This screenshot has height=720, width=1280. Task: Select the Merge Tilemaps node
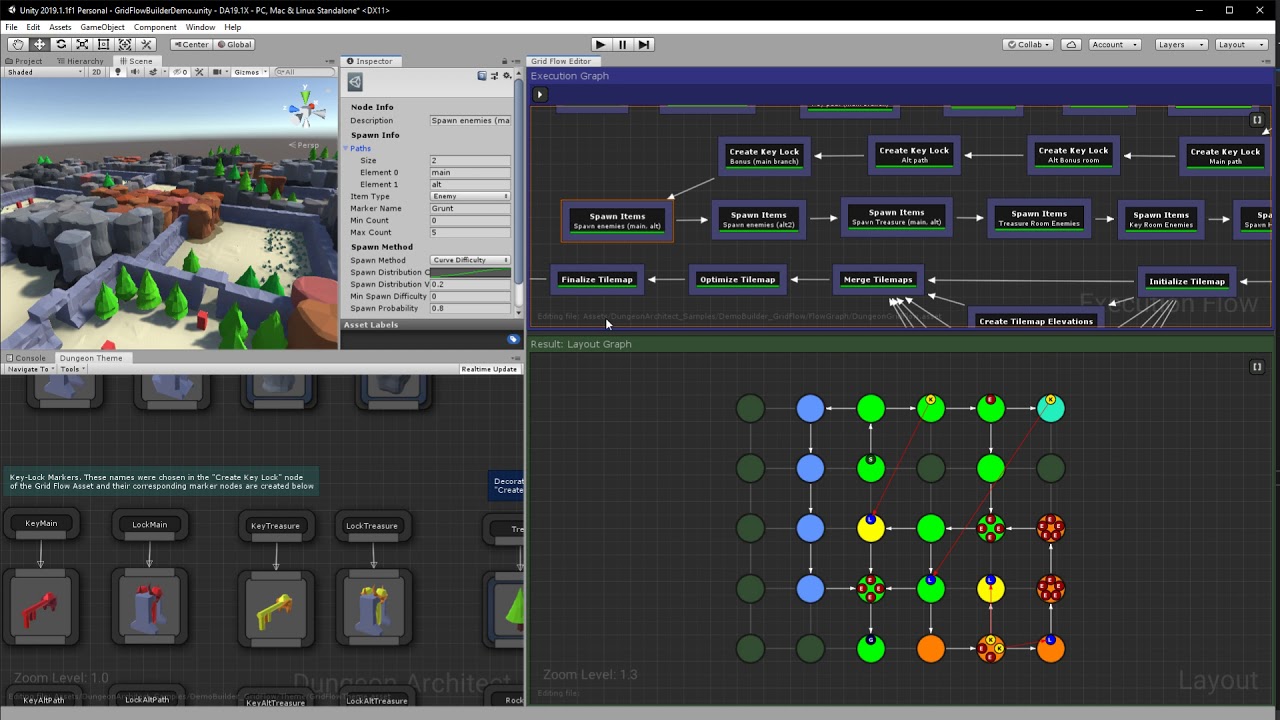[x=878, y=280]
